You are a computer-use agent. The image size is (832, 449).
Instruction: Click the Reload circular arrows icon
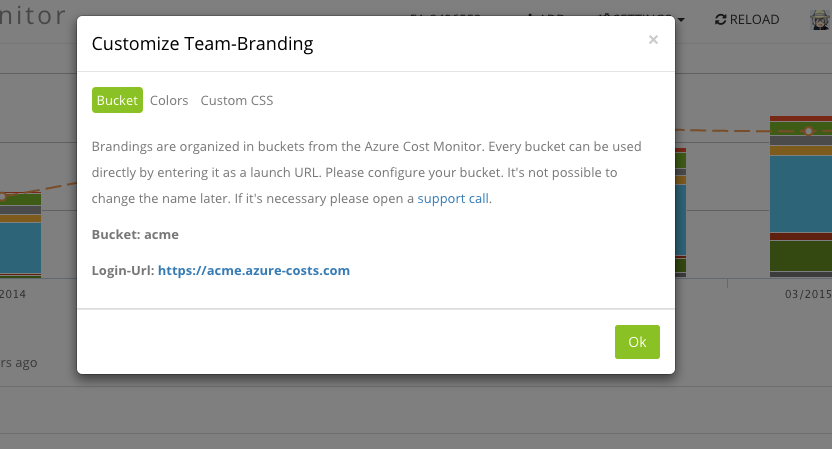click(721, 19)
